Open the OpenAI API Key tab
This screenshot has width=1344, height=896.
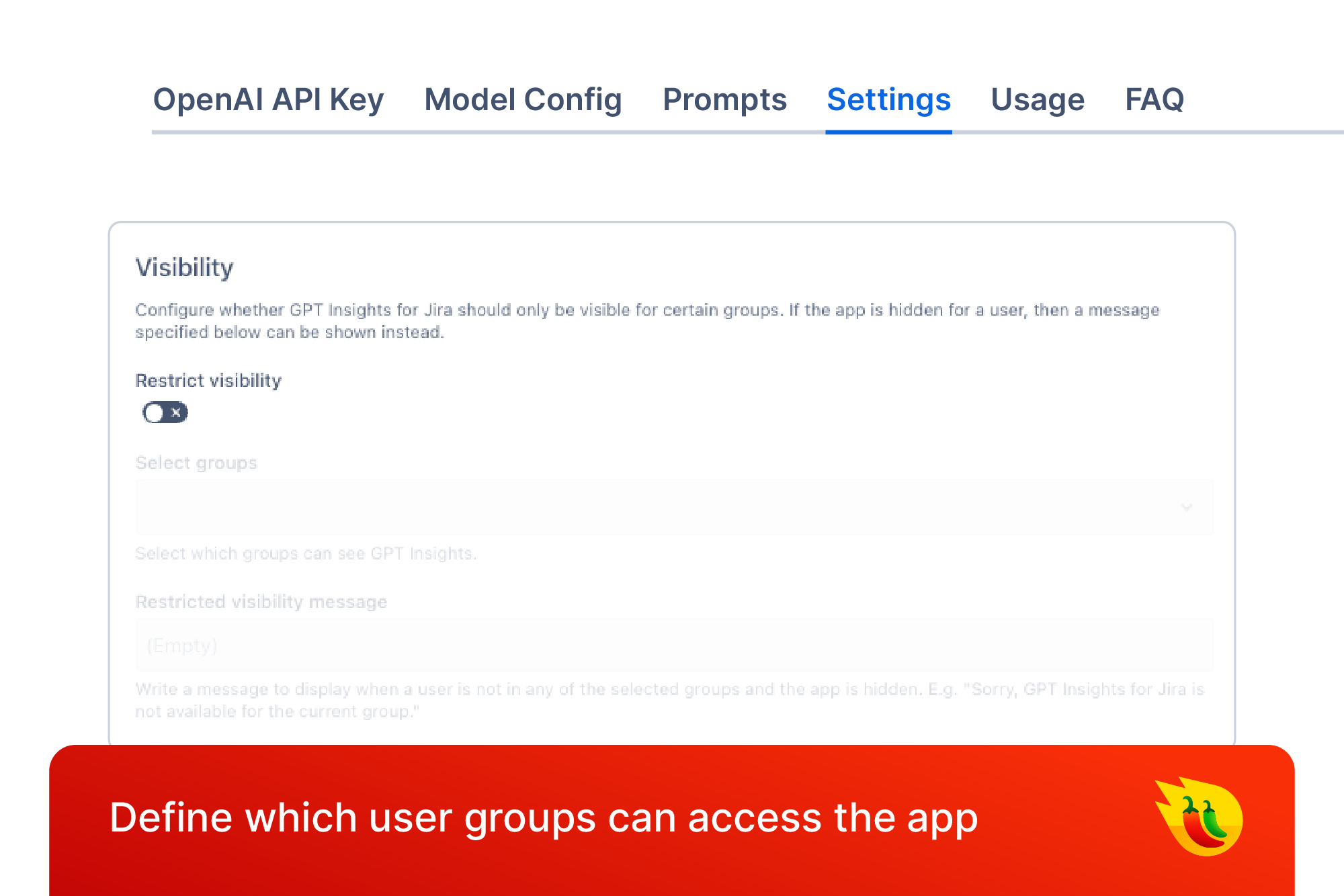(268, 100)
